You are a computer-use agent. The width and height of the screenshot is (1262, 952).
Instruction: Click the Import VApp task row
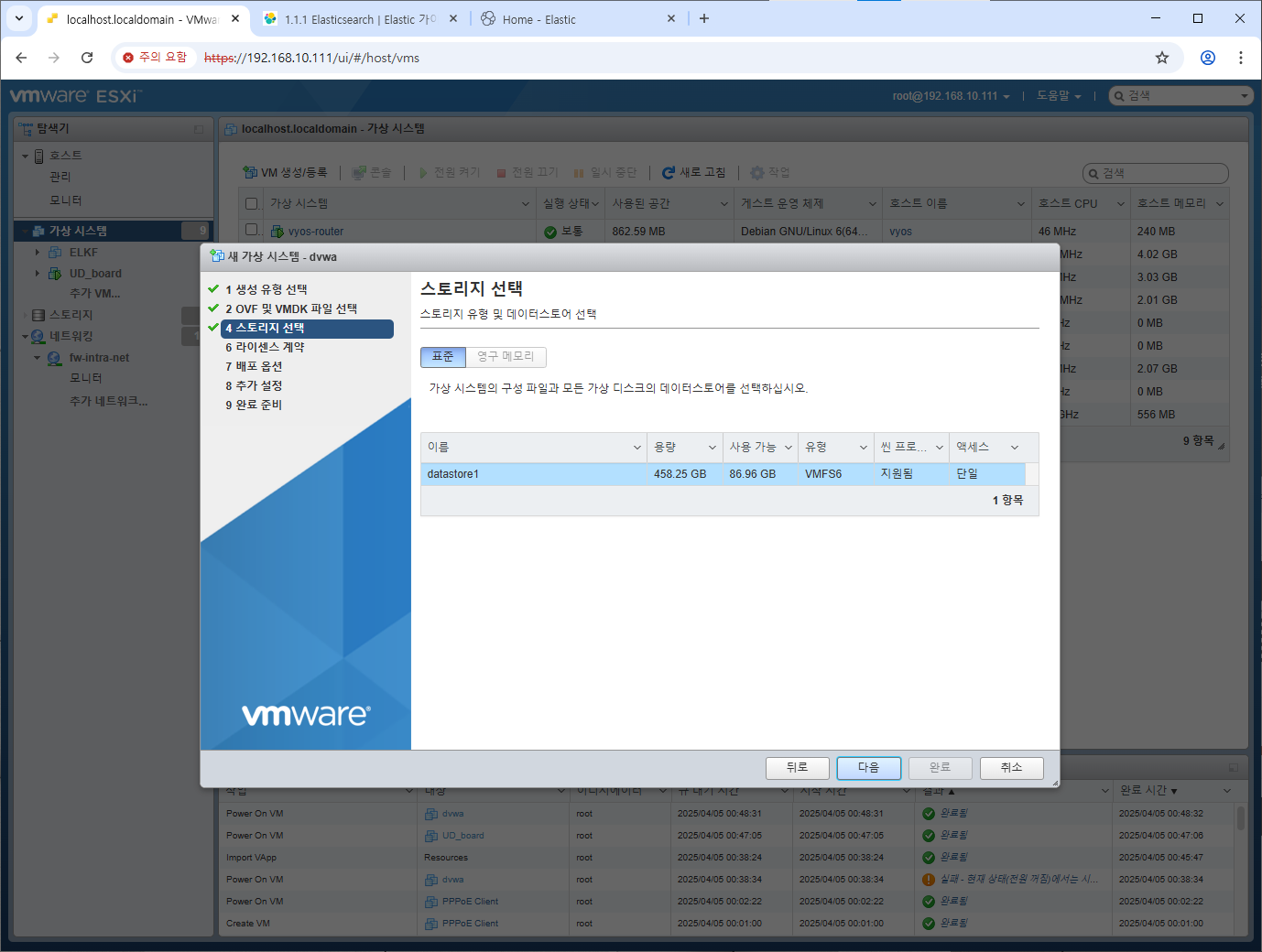[726, 858]
